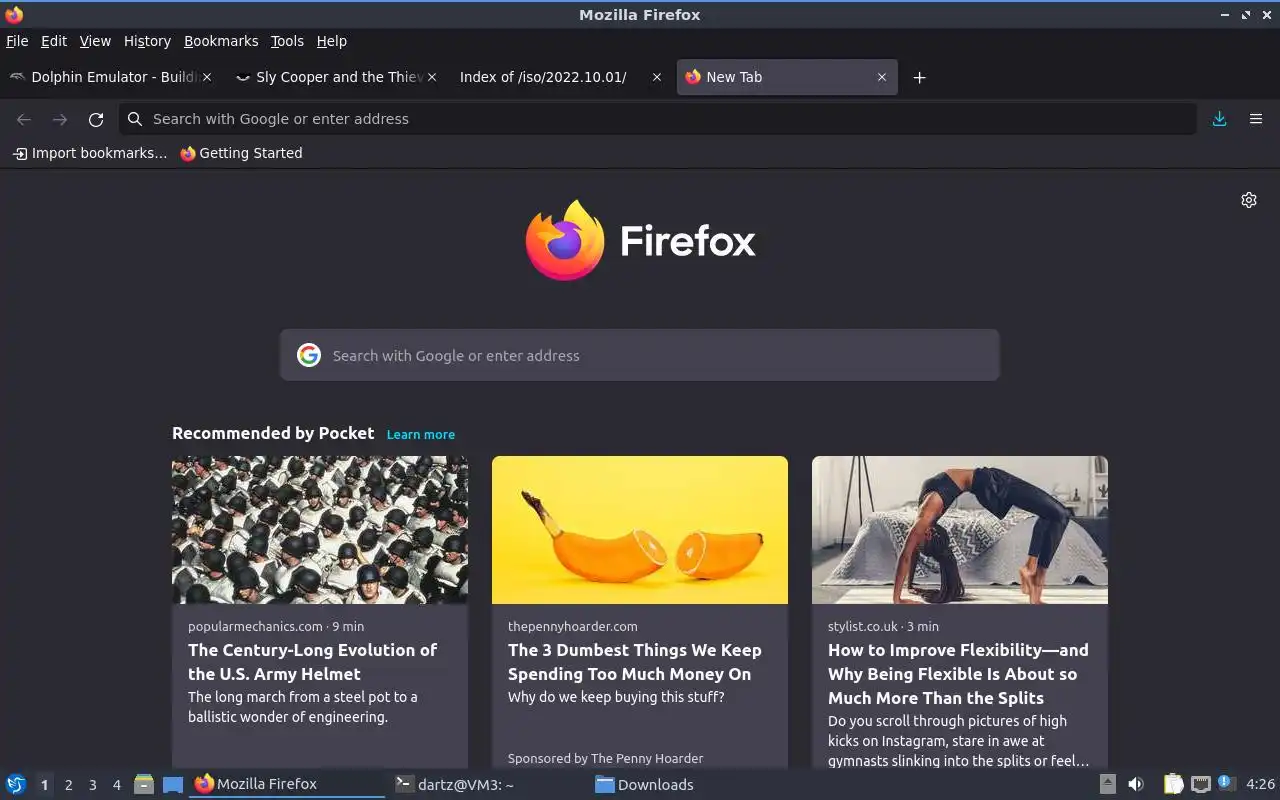Open The Century-Long Evolution of Army Helmet headline

point(313,662)
